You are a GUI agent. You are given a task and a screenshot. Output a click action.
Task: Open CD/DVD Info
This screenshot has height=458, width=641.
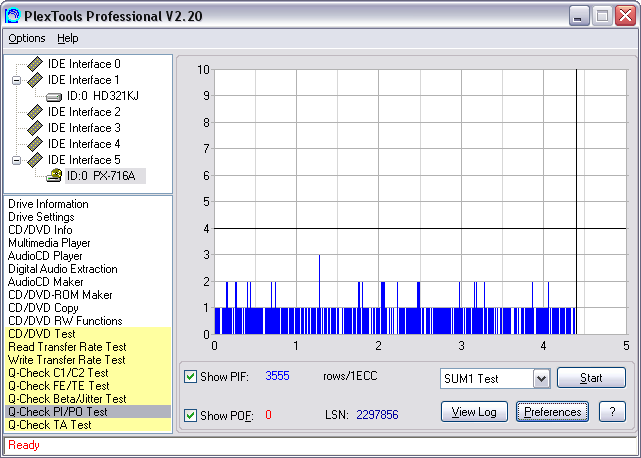coord(40,230)
